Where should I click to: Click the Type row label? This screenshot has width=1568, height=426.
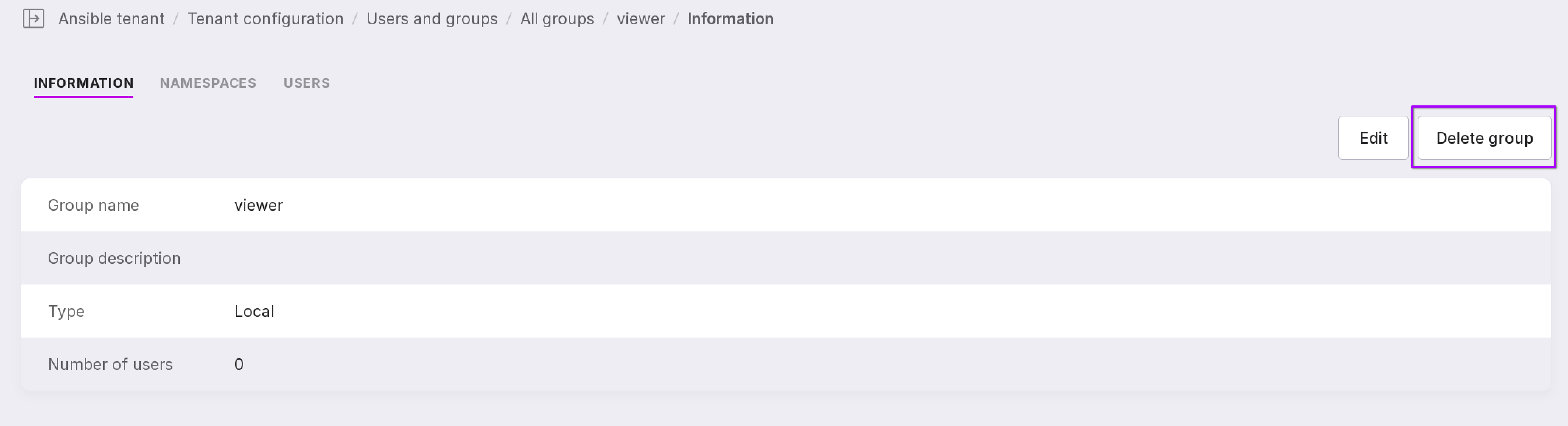(66, 312)
